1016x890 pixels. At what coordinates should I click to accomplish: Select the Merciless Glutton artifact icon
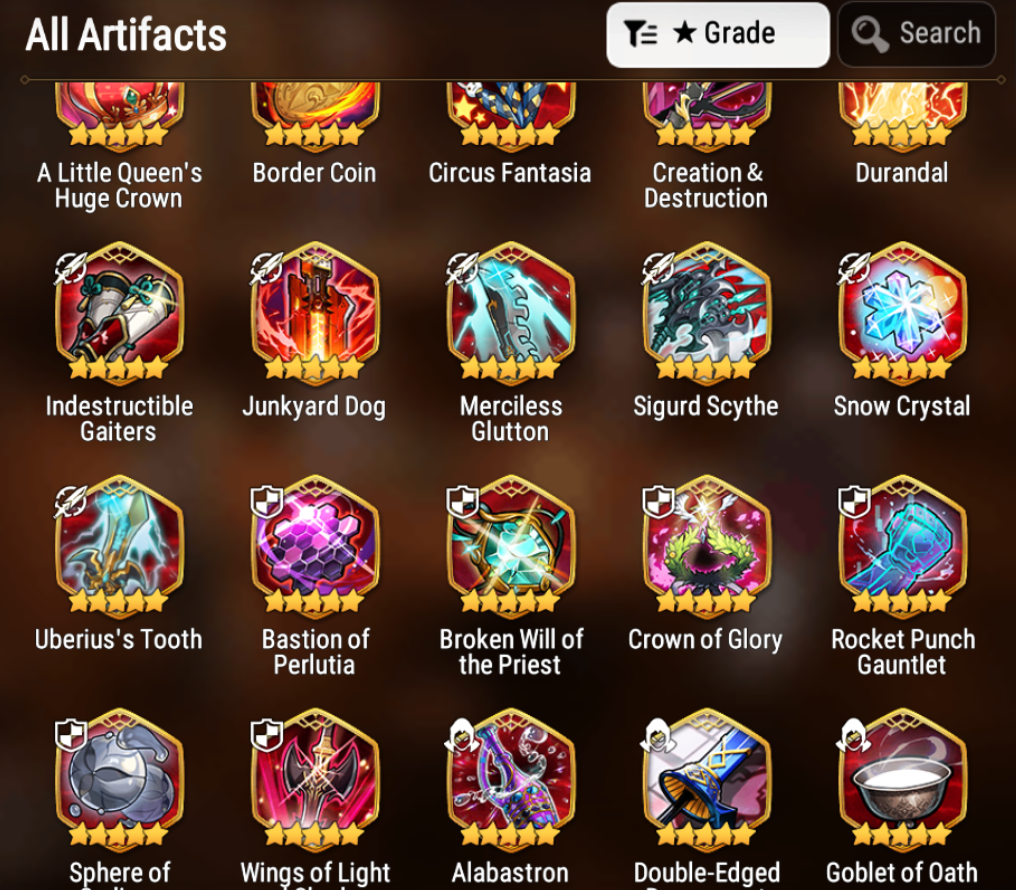(x=511, y=311)
